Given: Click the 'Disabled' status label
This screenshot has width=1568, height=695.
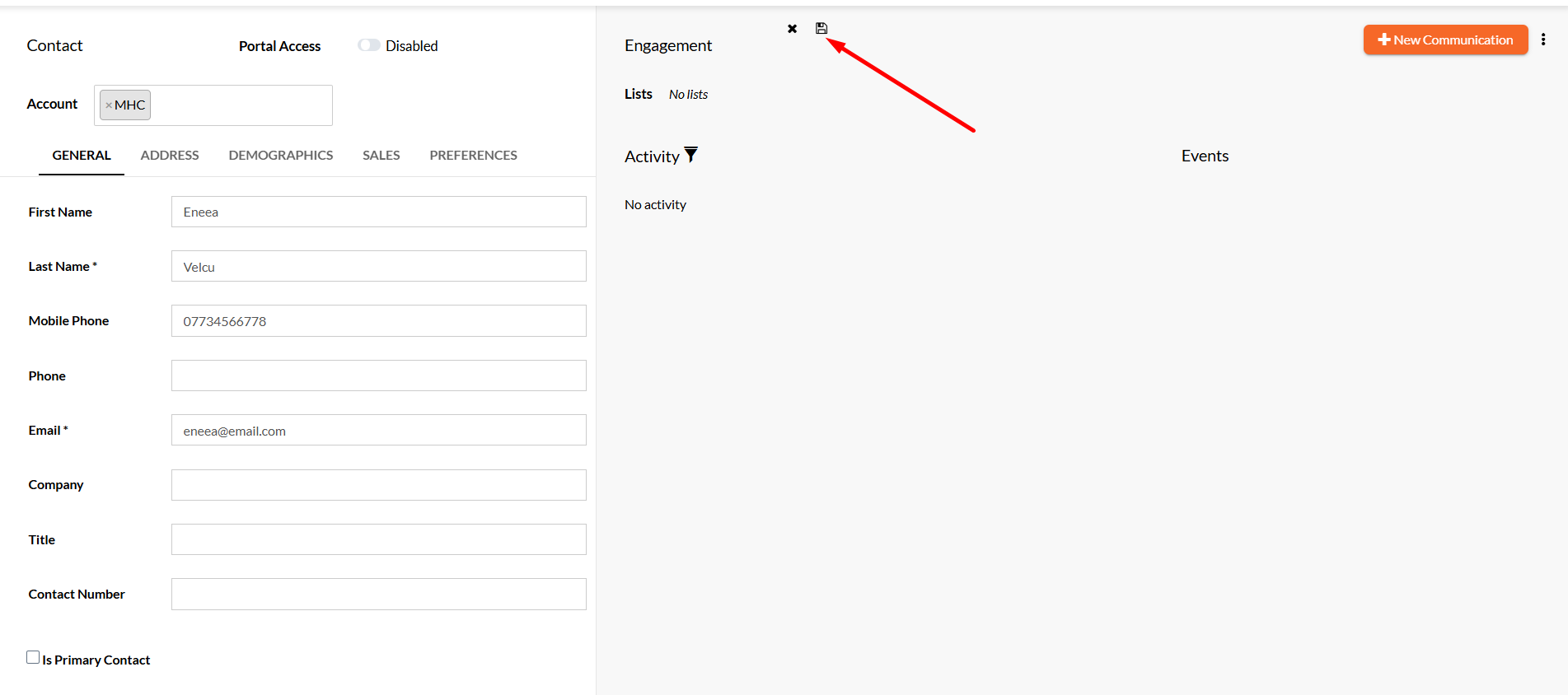Looking at the screenshot, I should pyautogui.click(x=412, y=46).
